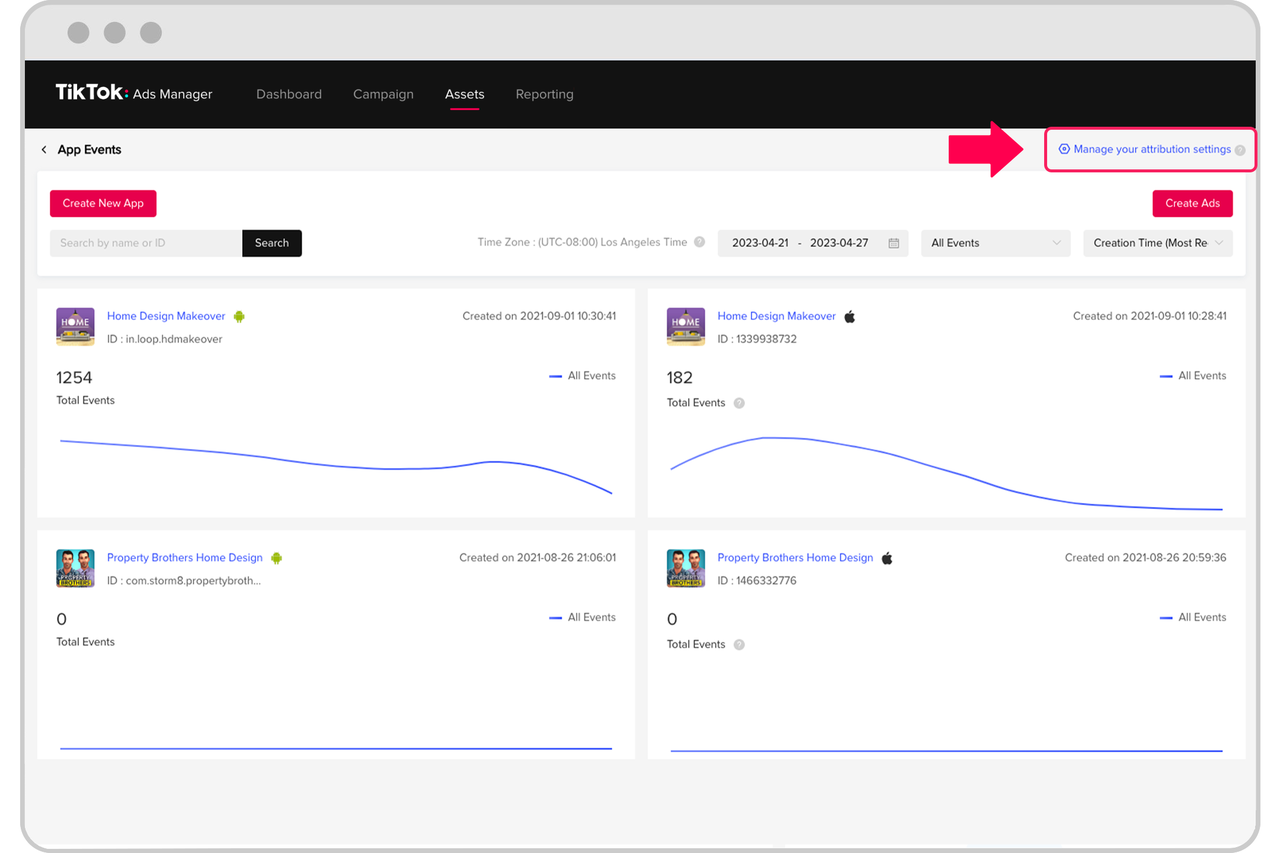Open Home Design Makeover Android app link
This screenshot has height=853, width=1280.
(166, 316)
